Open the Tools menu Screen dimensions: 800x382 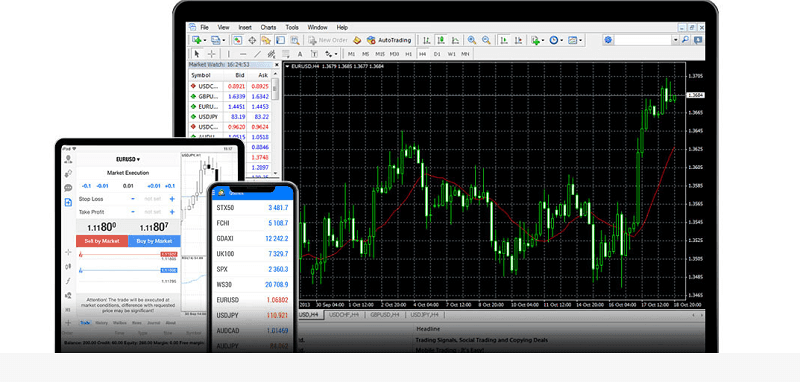point(292,27)
